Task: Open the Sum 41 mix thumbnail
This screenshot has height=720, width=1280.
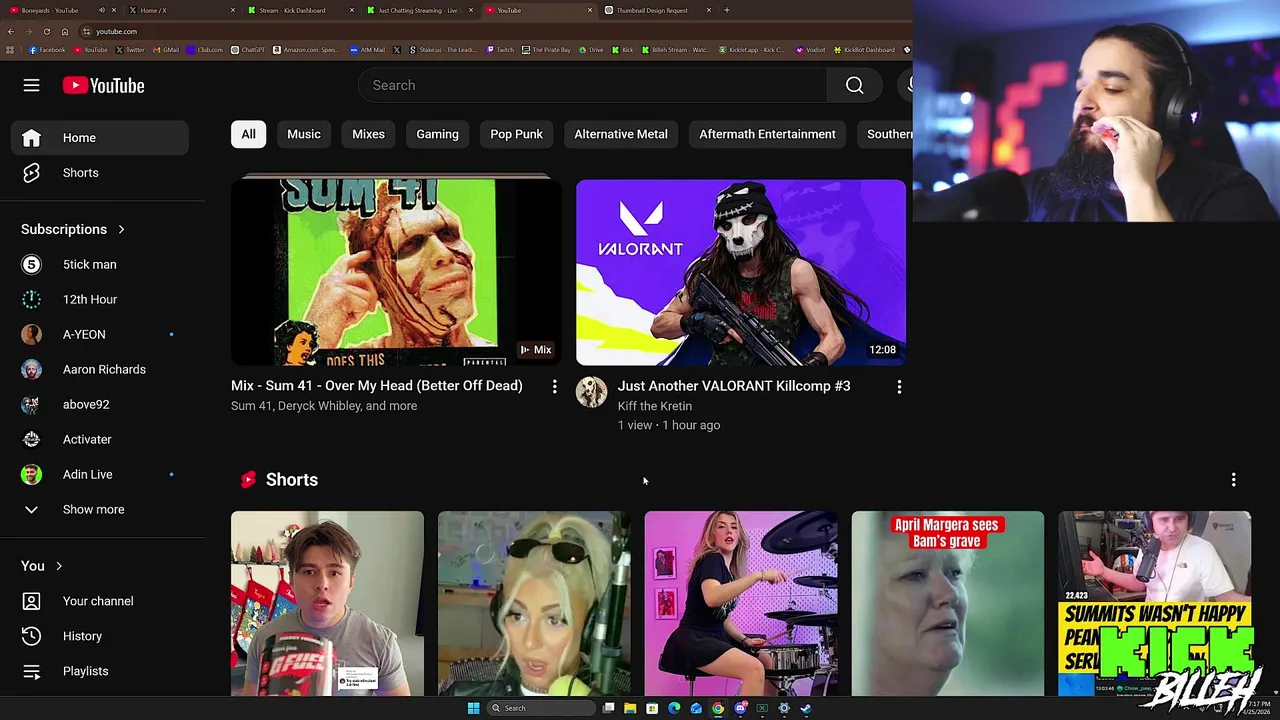Action: pyautogui.click(x=396, y=272)
